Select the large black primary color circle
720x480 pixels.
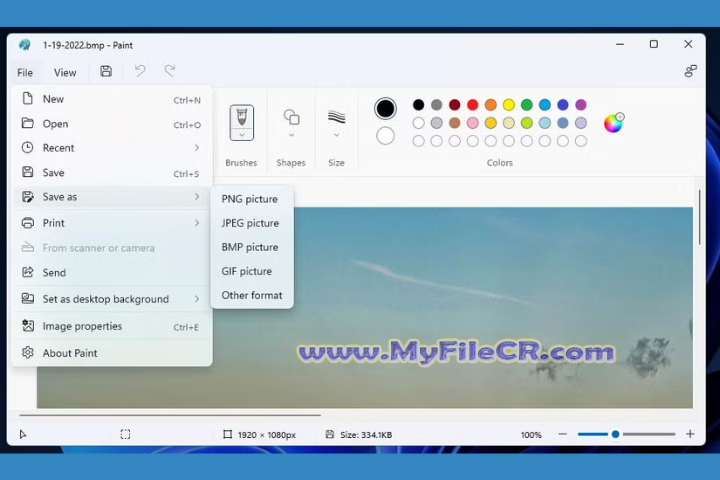tap(385, 108)
